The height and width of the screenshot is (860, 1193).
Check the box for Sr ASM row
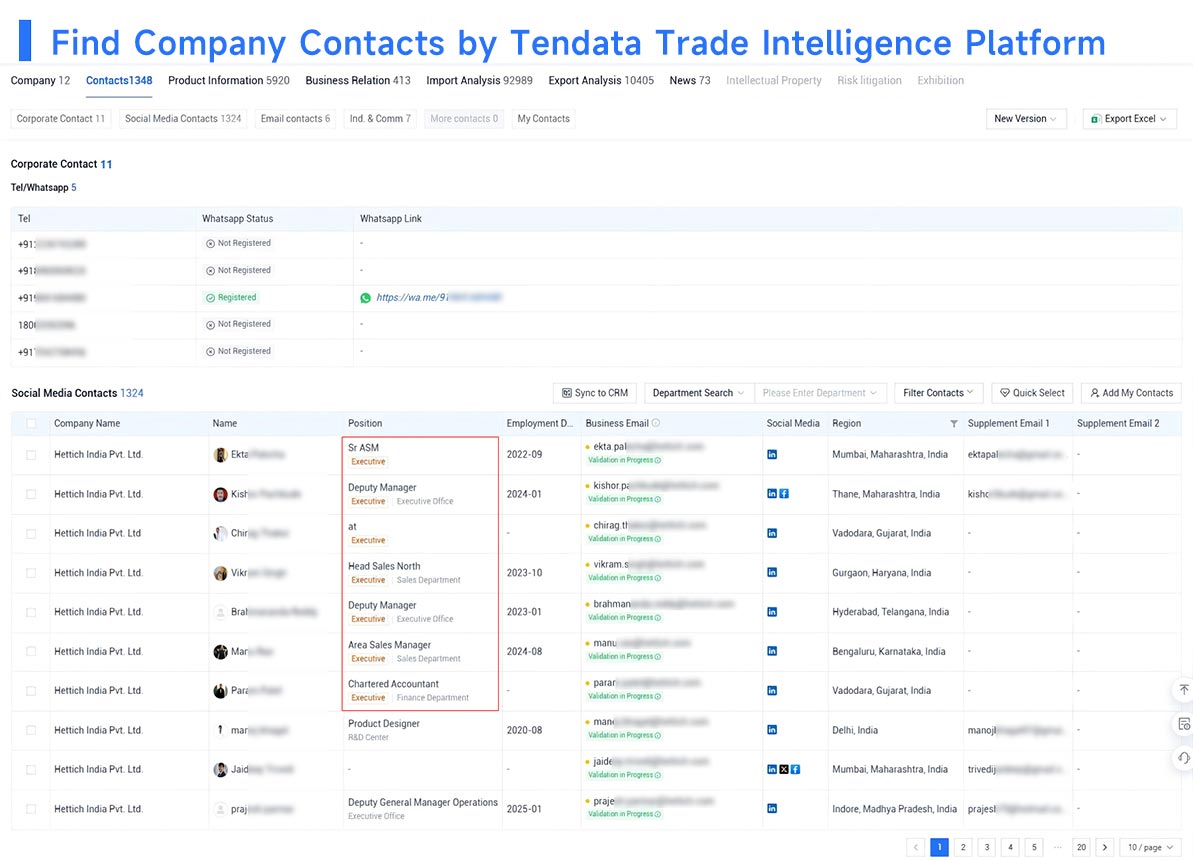click(x=31, y=454)
